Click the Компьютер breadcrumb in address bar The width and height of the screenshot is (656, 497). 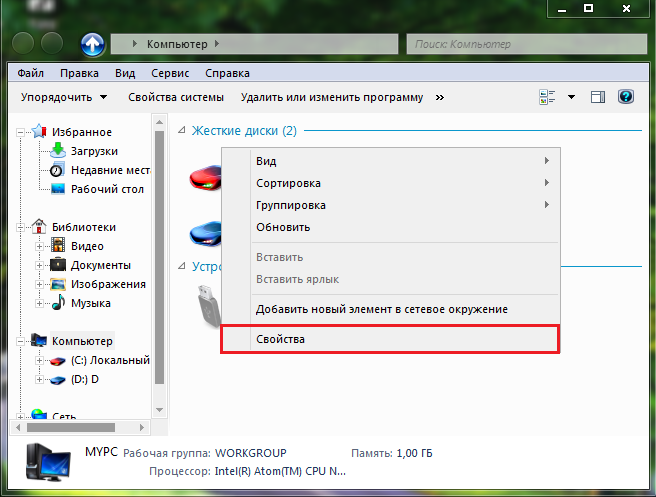click(177, 44)
